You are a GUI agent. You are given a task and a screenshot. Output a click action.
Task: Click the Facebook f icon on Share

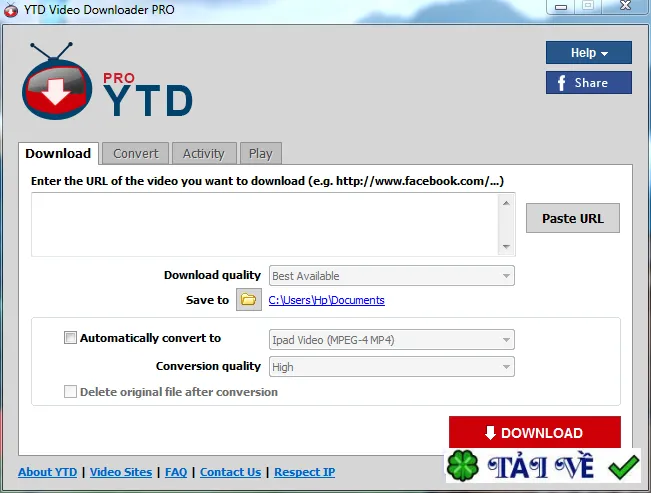(x=562, y=83)
